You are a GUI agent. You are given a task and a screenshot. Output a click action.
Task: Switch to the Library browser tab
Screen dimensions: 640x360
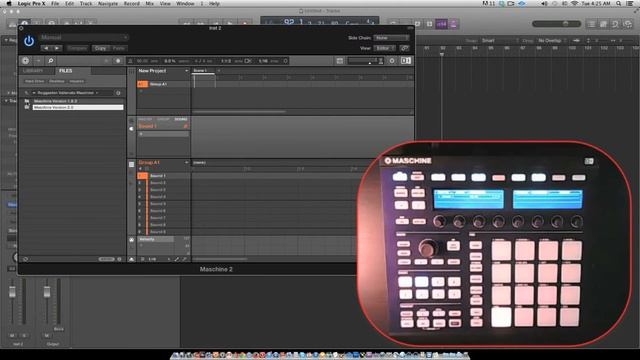point(33,71)
